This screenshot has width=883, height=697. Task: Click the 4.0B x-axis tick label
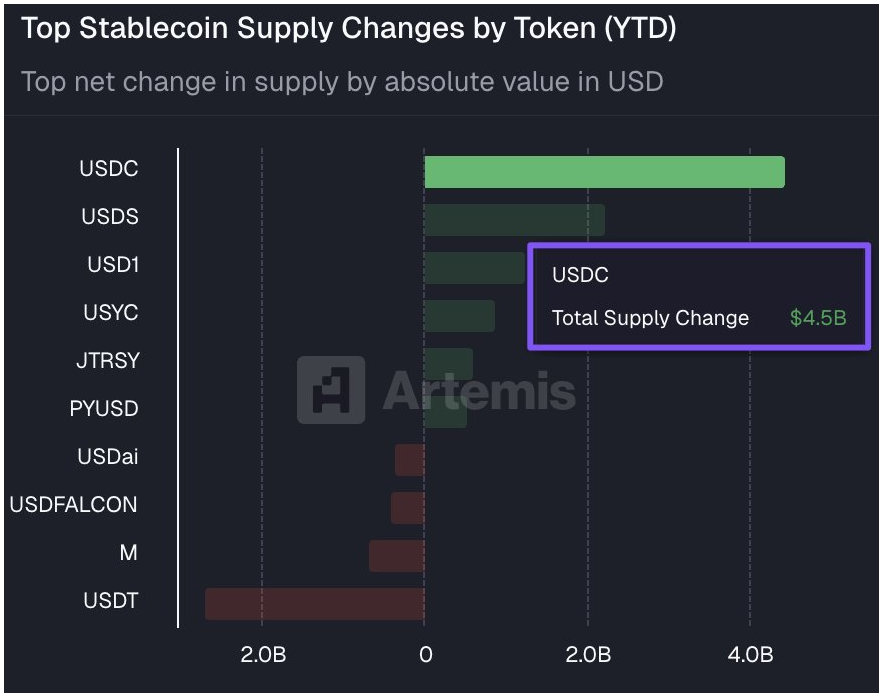point(750,656)
